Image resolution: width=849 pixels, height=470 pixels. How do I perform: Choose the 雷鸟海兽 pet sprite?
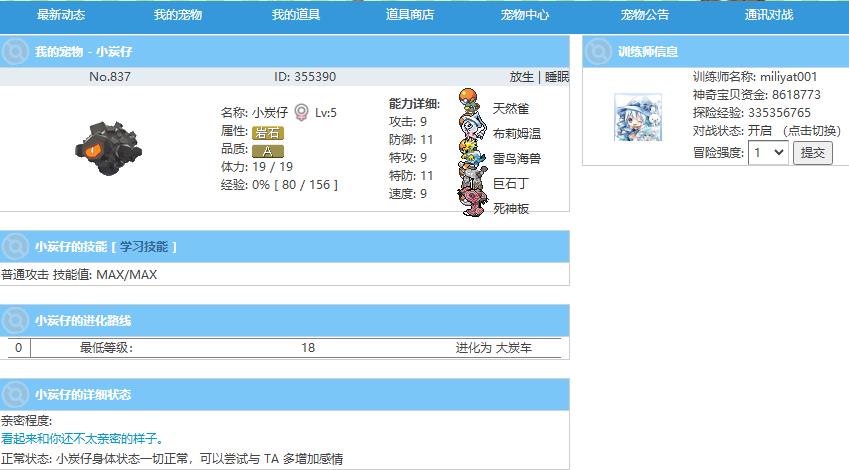[x=470, y=153]
